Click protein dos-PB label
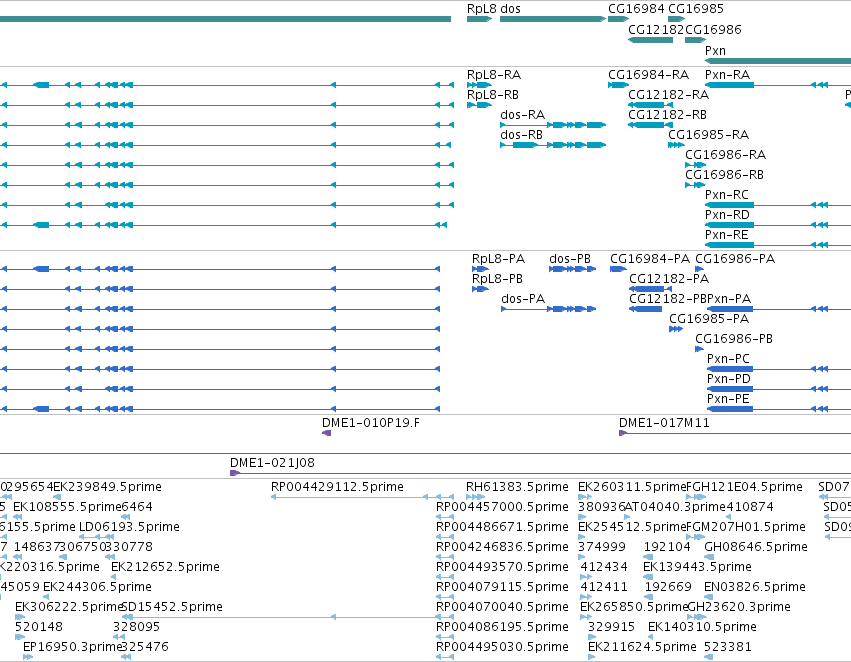Image resolution: width=851 pixels, height=662 pixels. (x=570, y=259)
